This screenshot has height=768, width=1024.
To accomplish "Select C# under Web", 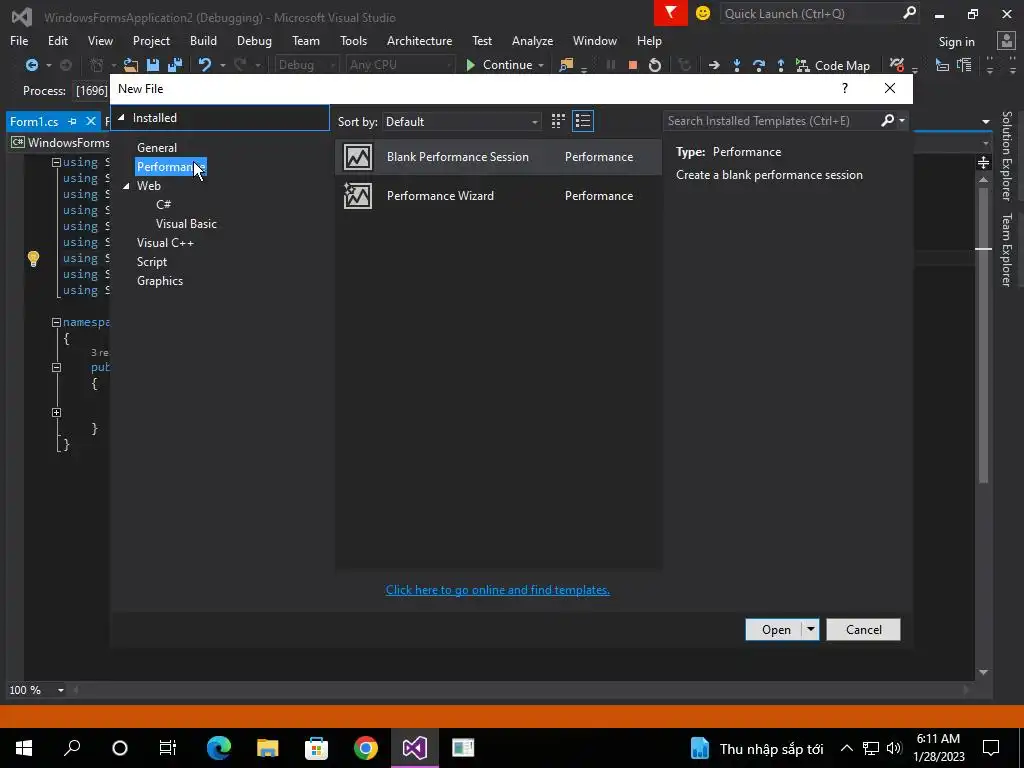I will tap(163, 204).
